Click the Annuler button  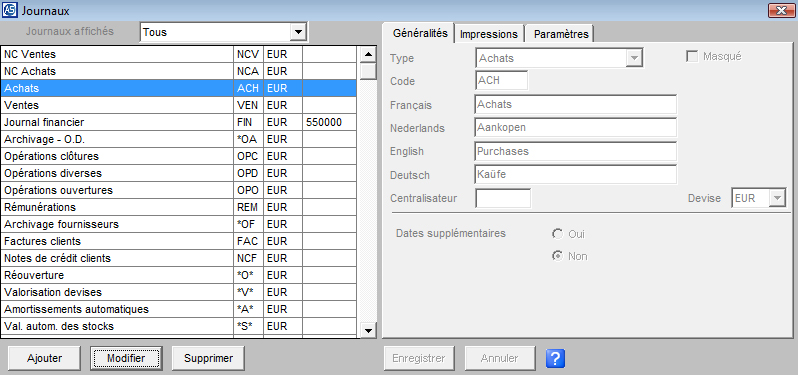[x=500, y=358]
